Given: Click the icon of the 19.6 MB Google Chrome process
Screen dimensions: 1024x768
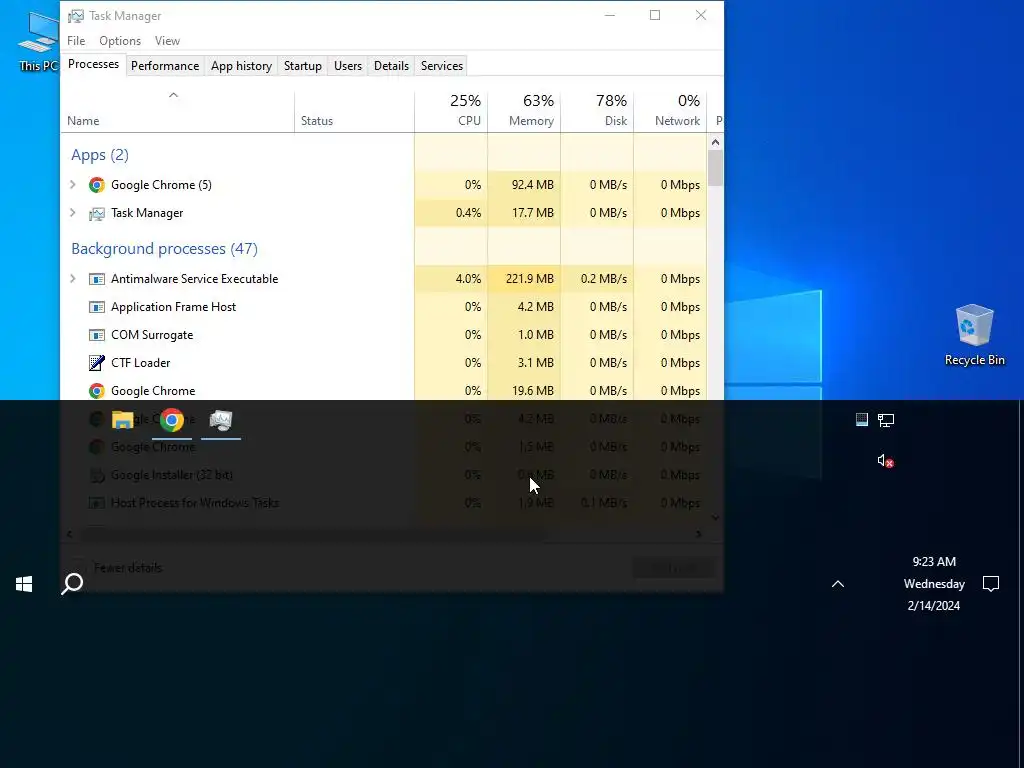Looking at the screenshot, I should click(x=97, y=391).
